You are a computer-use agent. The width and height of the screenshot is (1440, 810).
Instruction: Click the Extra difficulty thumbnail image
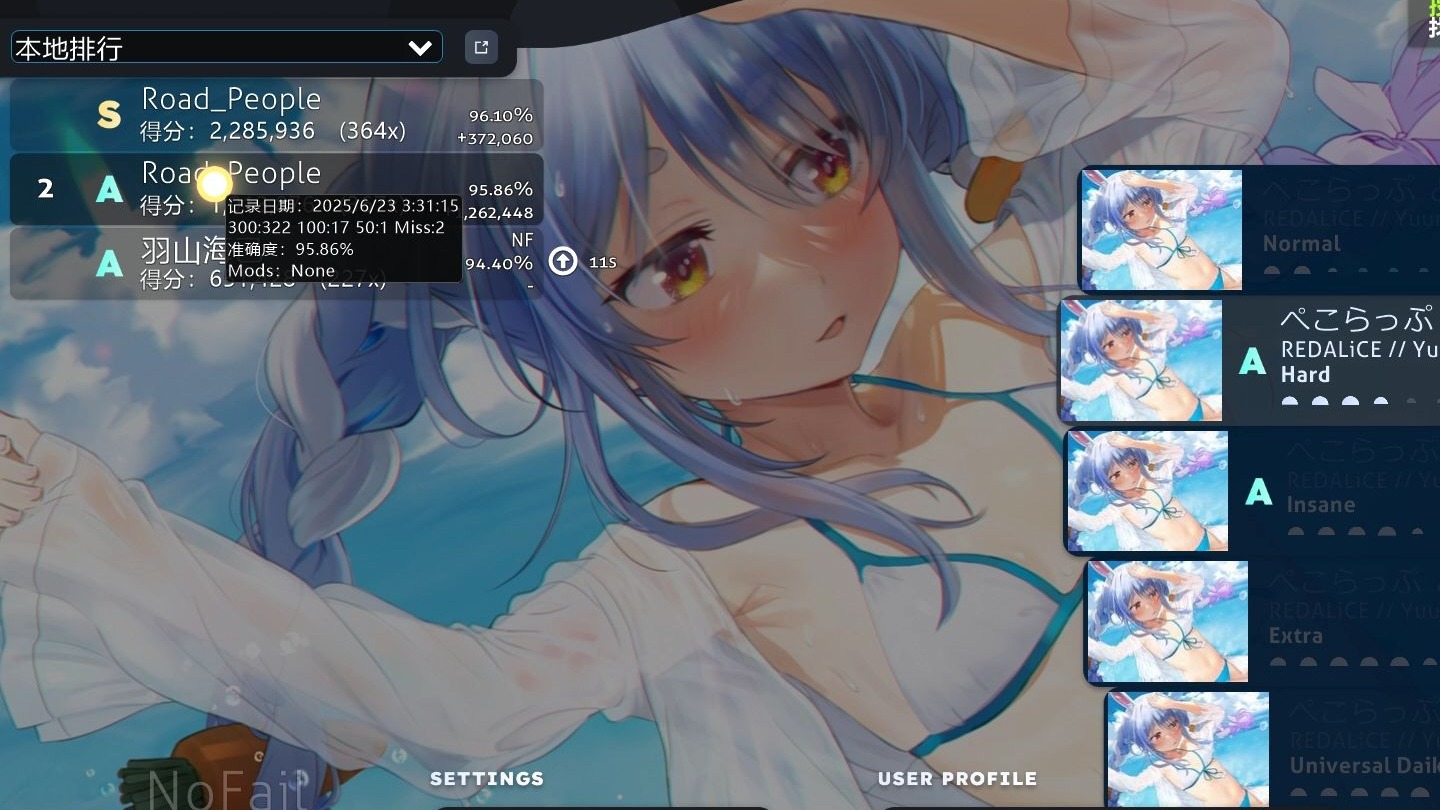tap(1168, 622)
